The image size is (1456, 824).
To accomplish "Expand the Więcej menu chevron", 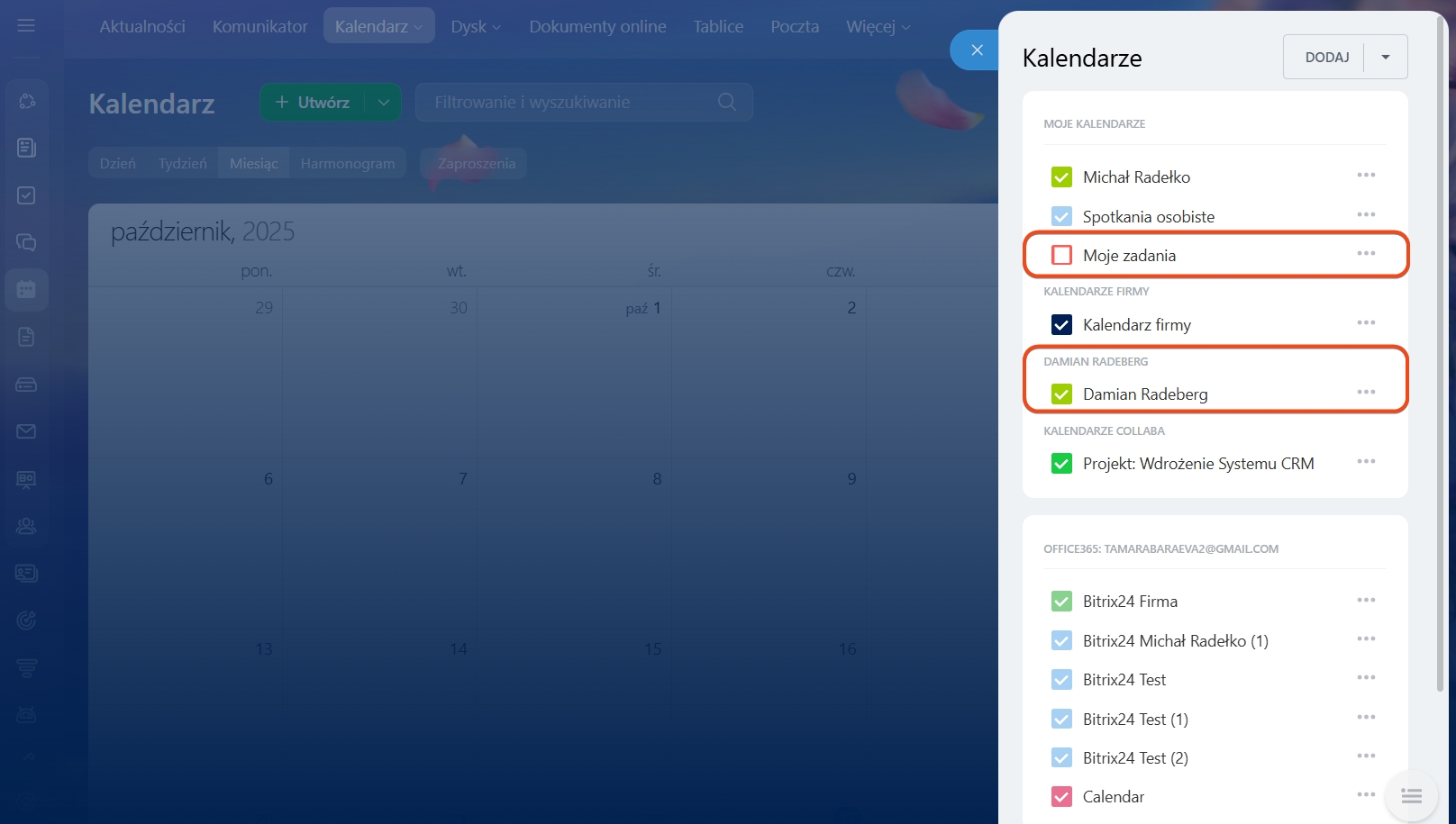I will (x=905, y=28).
